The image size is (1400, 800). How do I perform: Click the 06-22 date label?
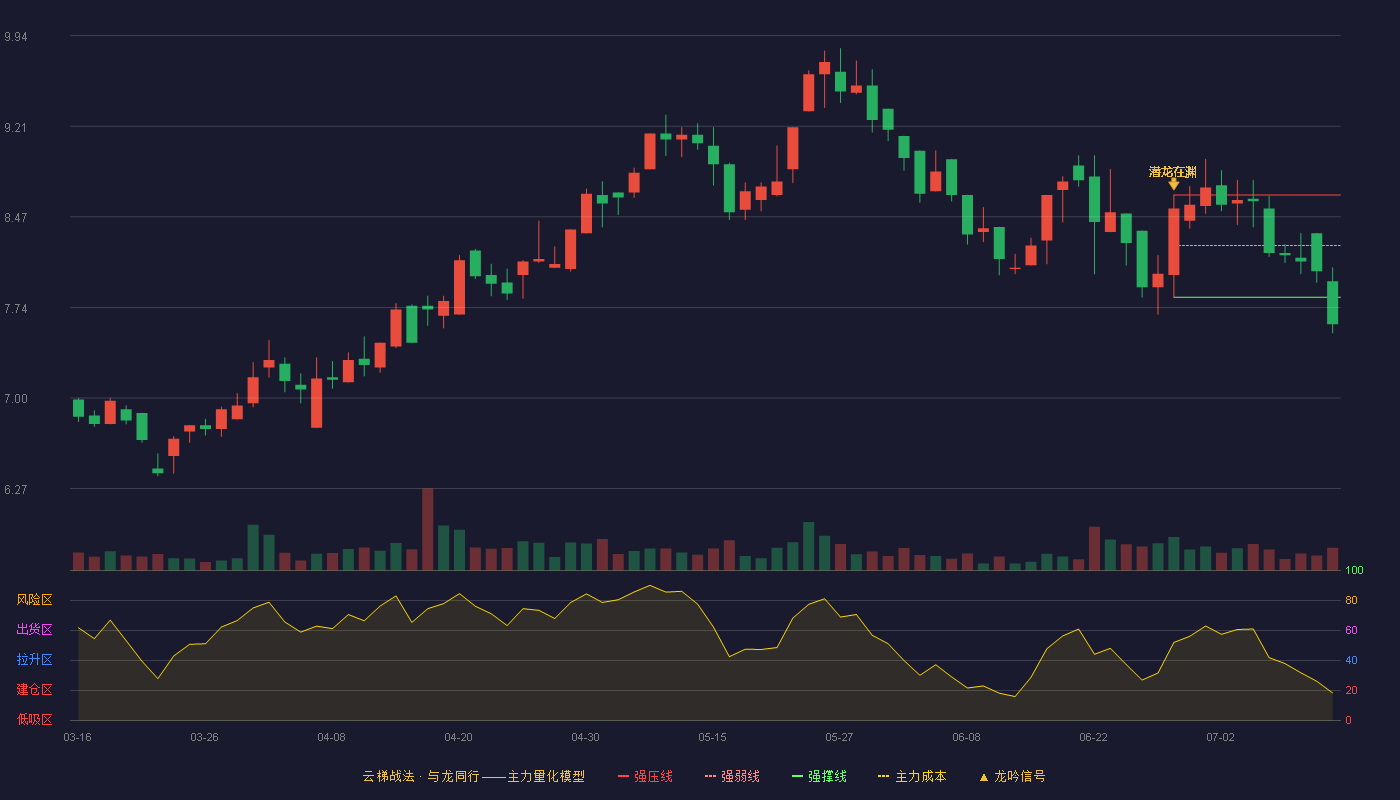pos(1093,737)
